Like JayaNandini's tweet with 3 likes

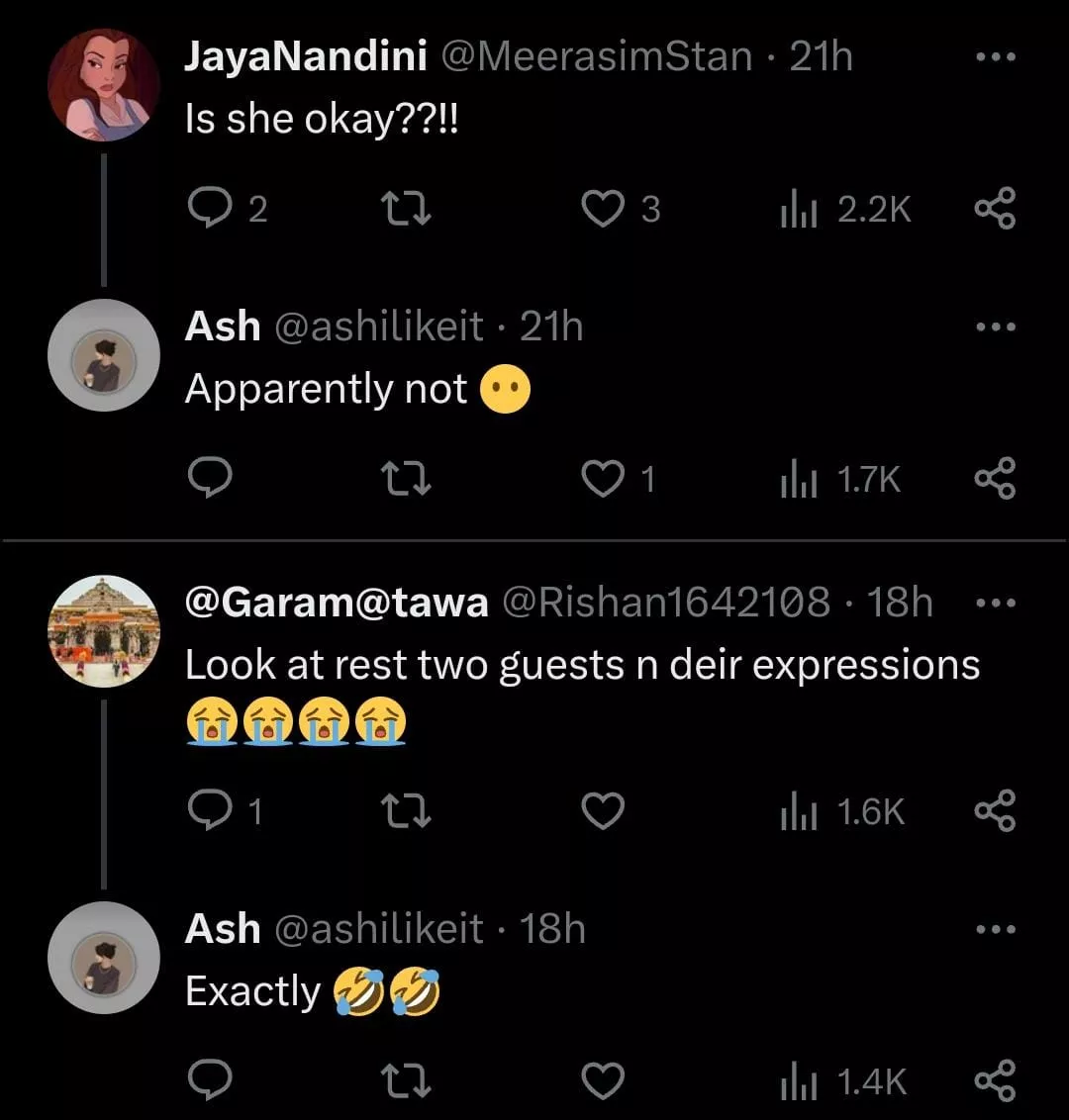(603, 209)
